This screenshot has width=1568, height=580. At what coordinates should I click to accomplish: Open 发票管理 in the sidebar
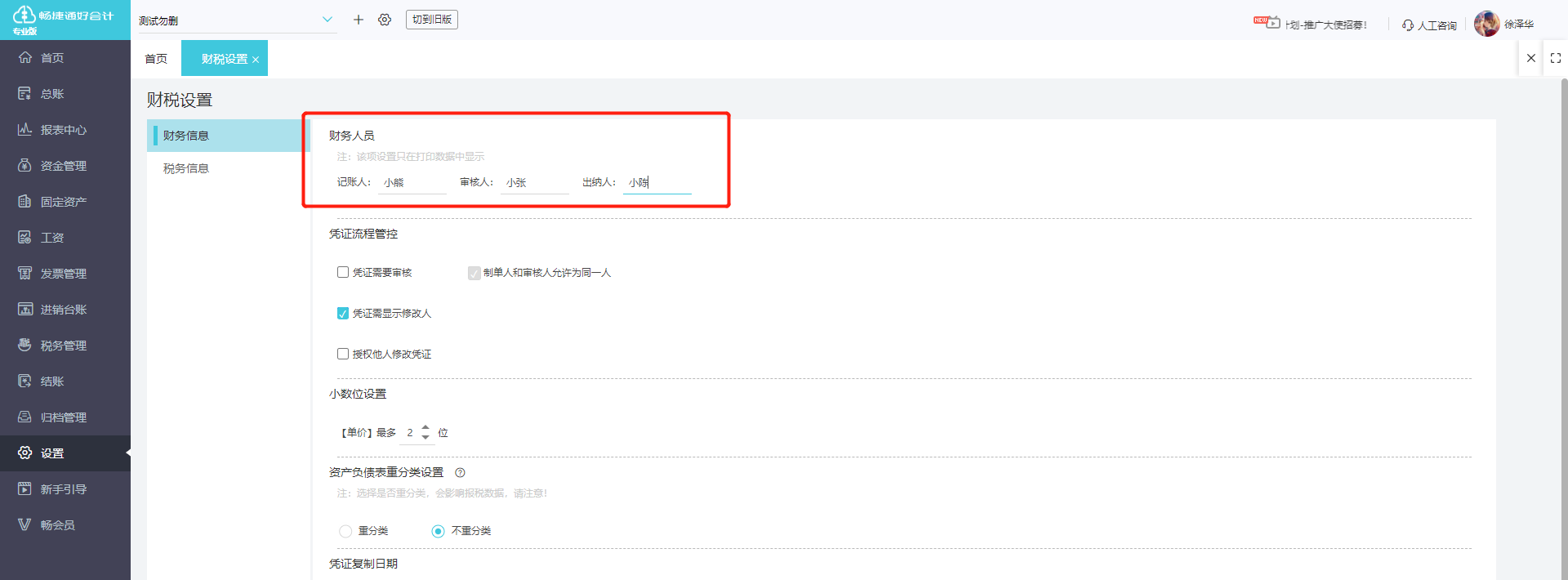pos(64,274)
